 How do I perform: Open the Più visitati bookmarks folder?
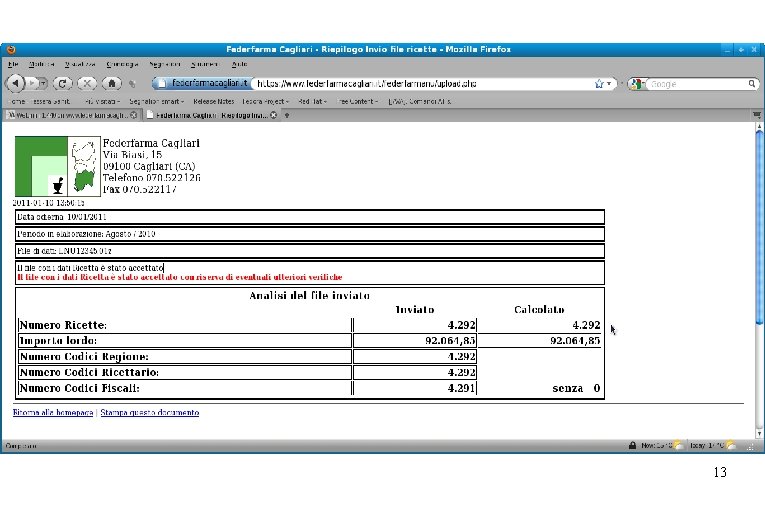(x=102, y=102)
